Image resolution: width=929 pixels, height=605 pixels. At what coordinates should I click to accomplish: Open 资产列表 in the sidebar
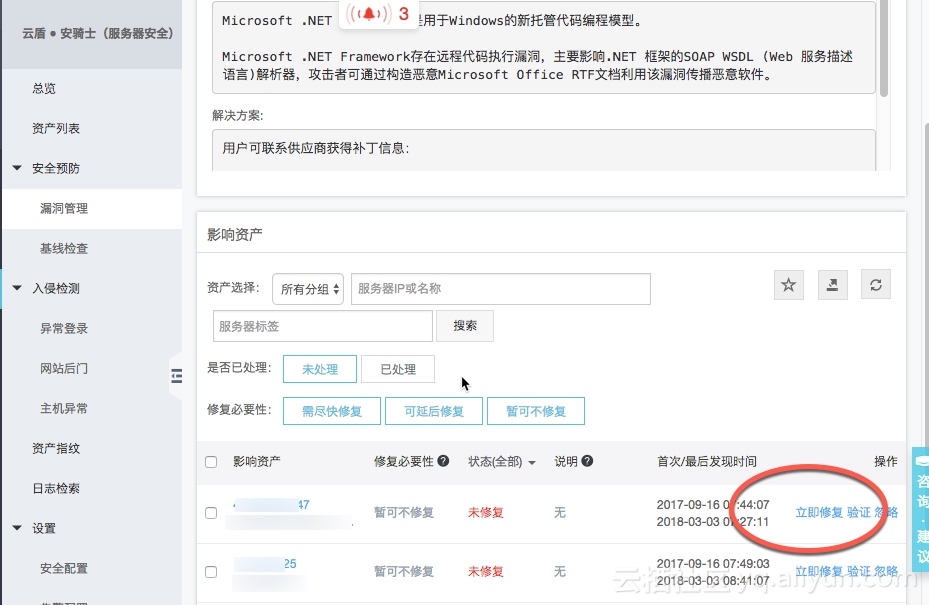click(x=56, y=128)
